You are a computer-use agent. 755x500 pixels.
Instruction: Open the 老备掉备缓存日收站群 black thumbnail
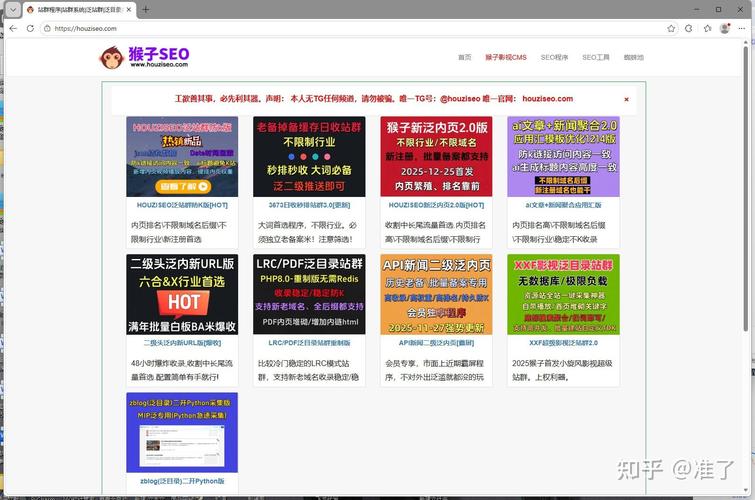[x=309, y=157]
